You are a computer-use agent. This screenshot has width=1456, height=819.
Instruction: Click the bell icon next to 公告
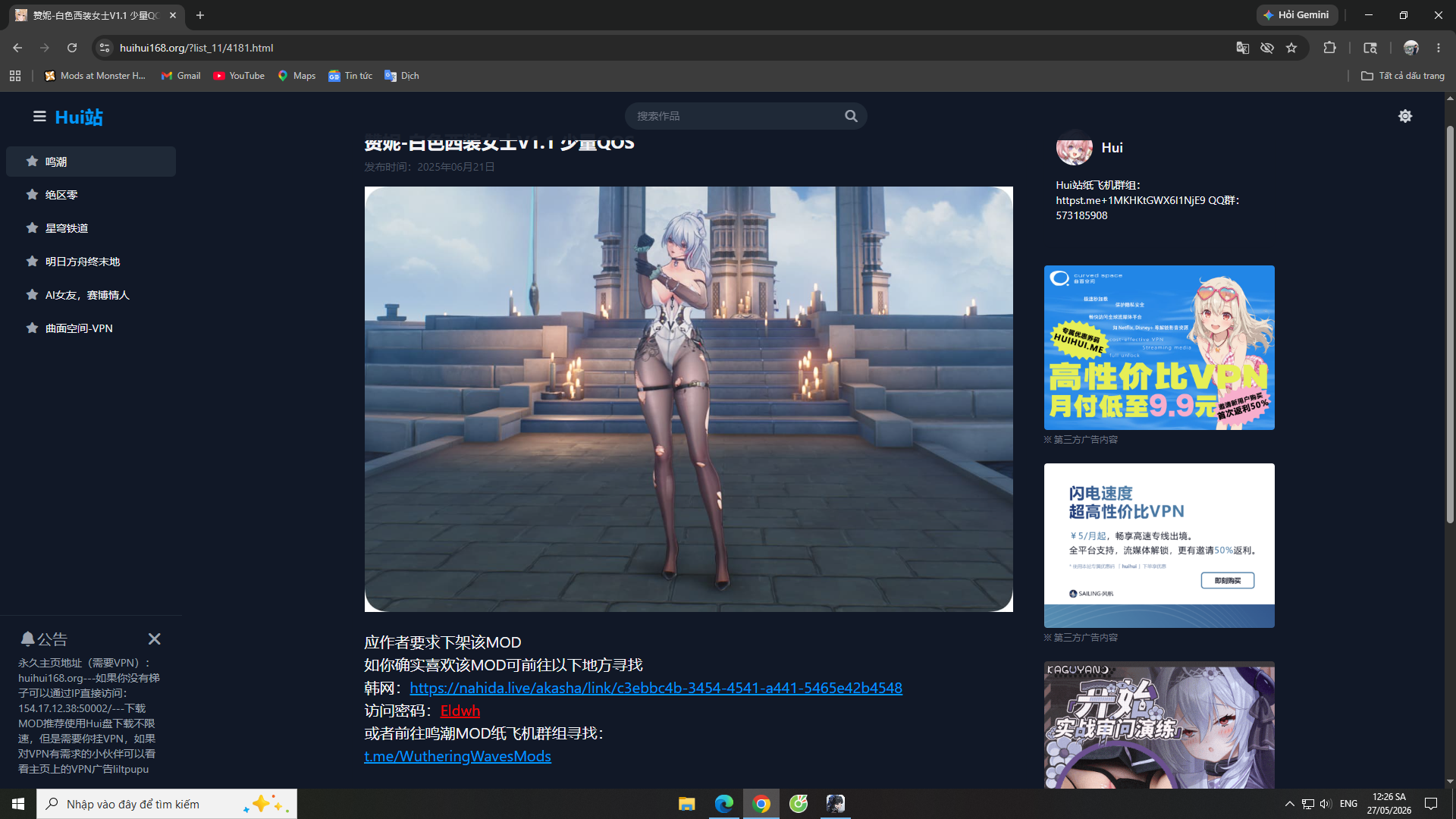click(28, 639)
